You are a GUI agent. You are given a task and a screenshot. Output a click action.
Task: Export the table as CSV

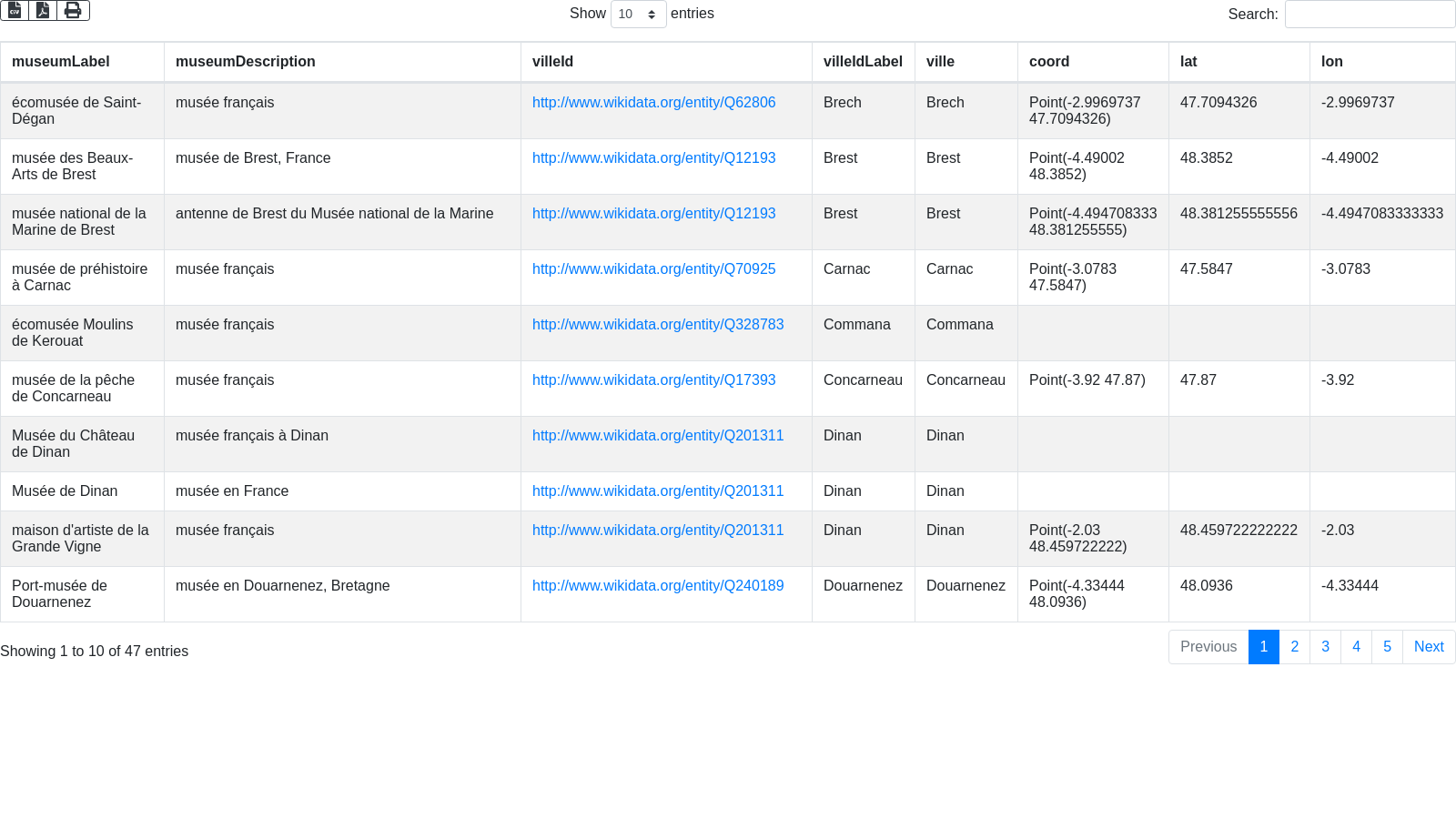coord(15,10)
